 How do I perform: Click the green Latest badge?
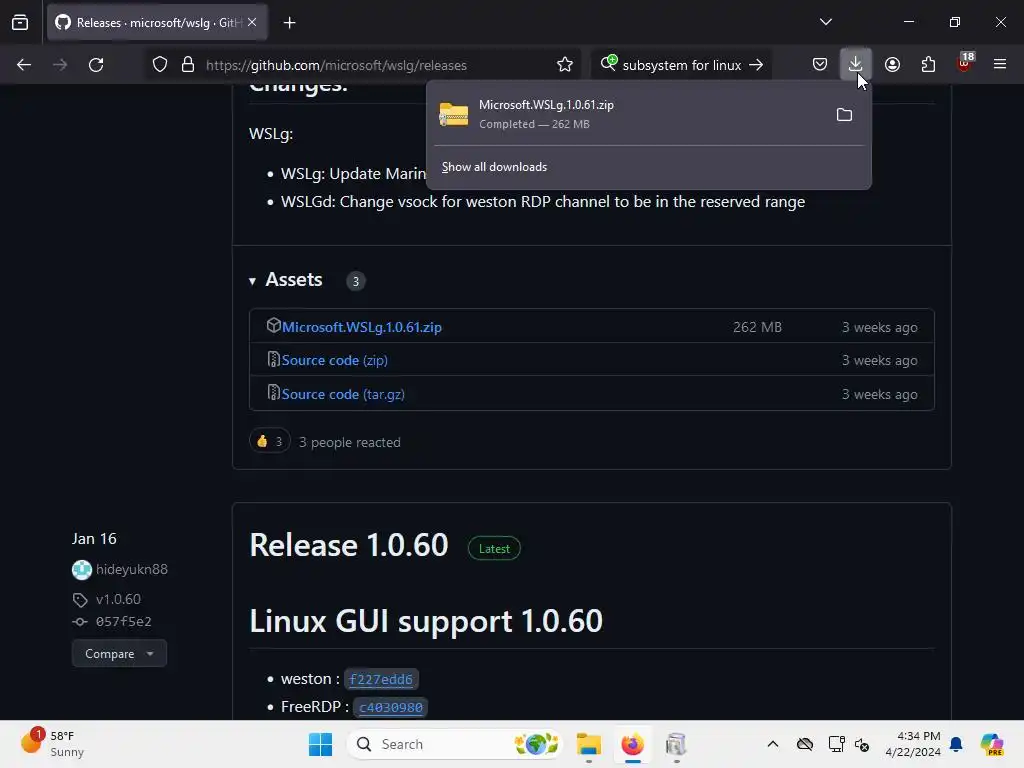tap(494, 549)
